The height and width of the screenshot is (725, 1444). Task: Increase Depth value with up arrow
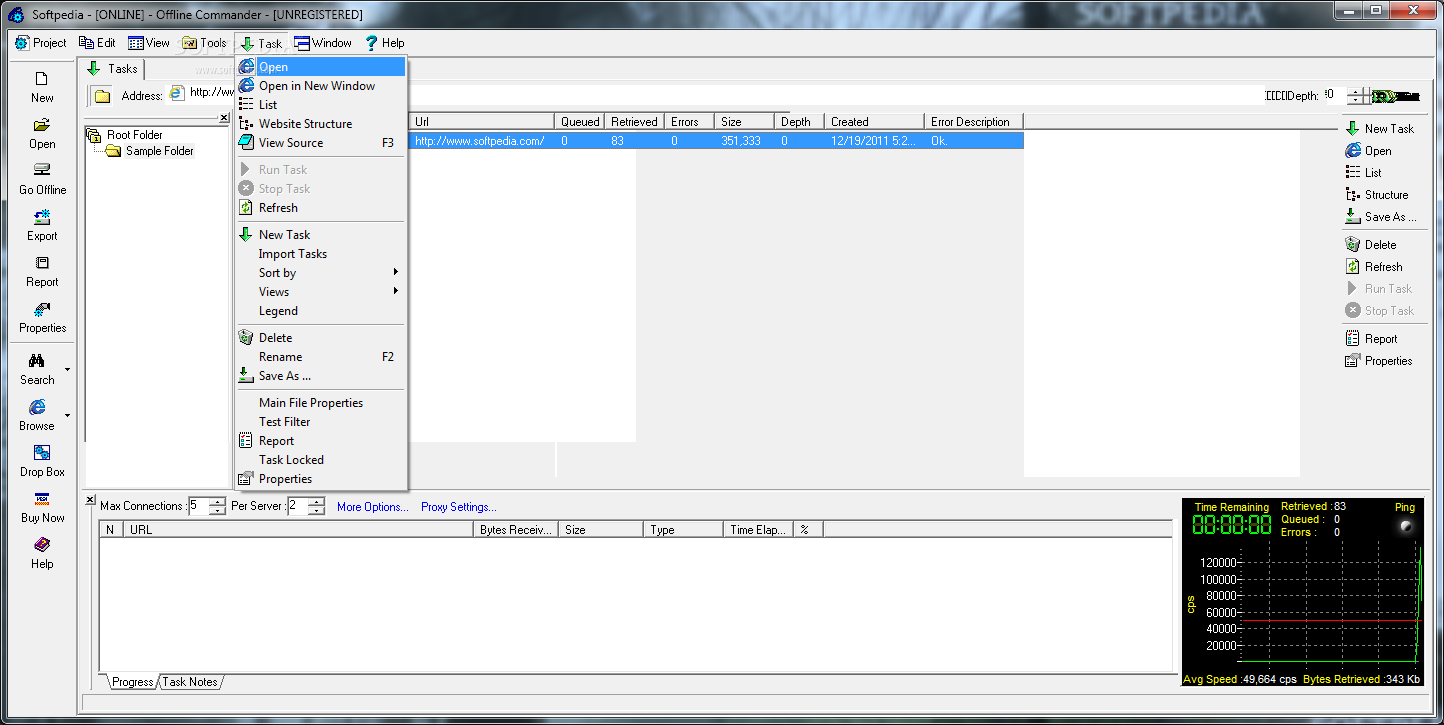coord(1354,92)
